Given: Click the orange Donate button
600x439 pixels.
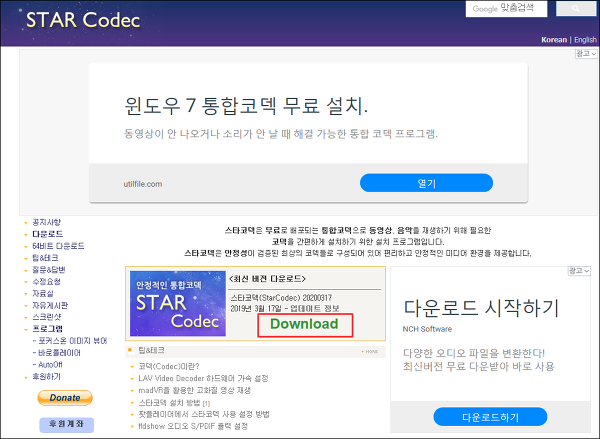Looking at the screenshot, I should [x=65, y=398].
